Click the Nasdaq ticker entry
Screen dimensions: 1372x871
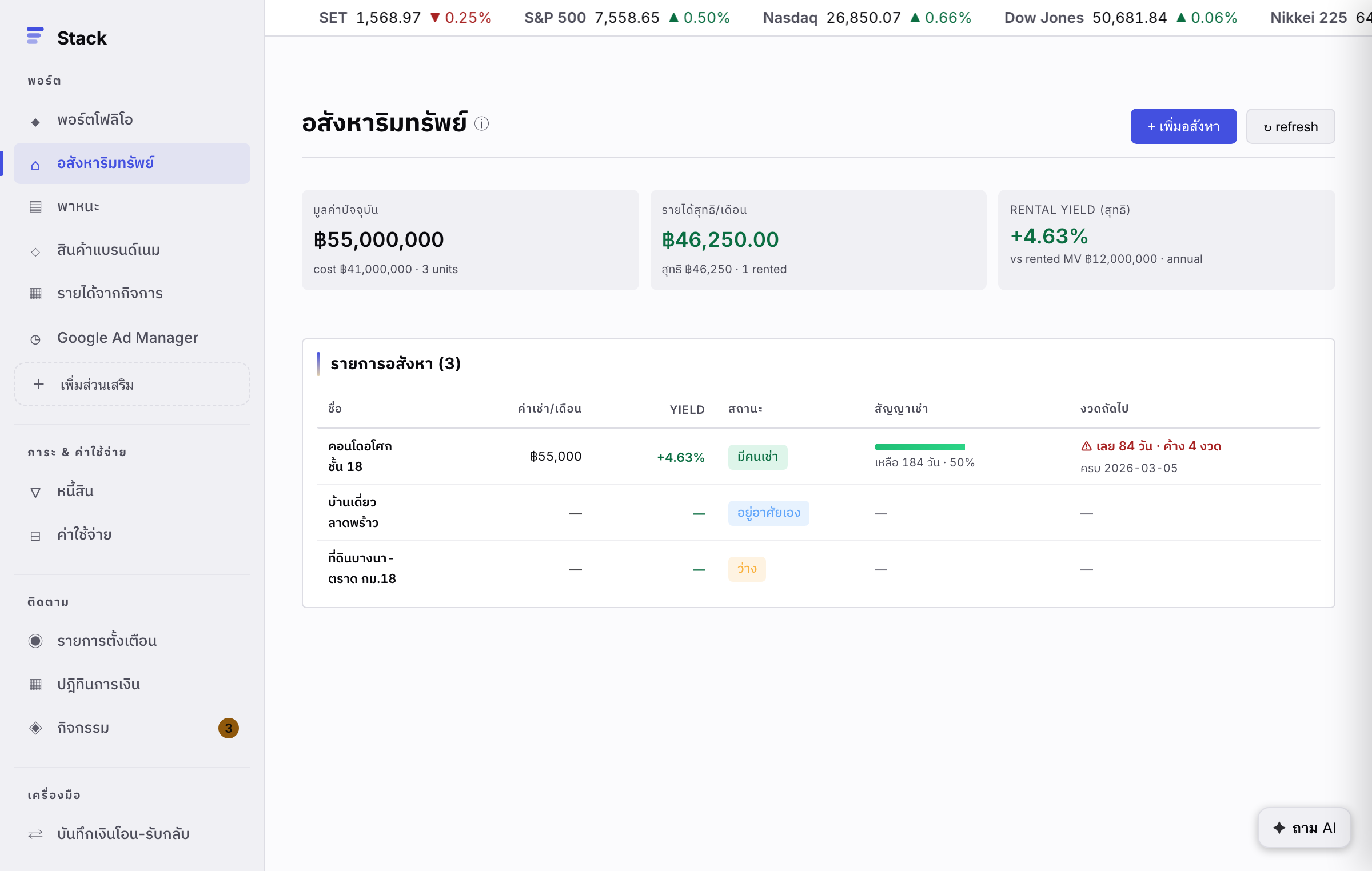point(867,18)
